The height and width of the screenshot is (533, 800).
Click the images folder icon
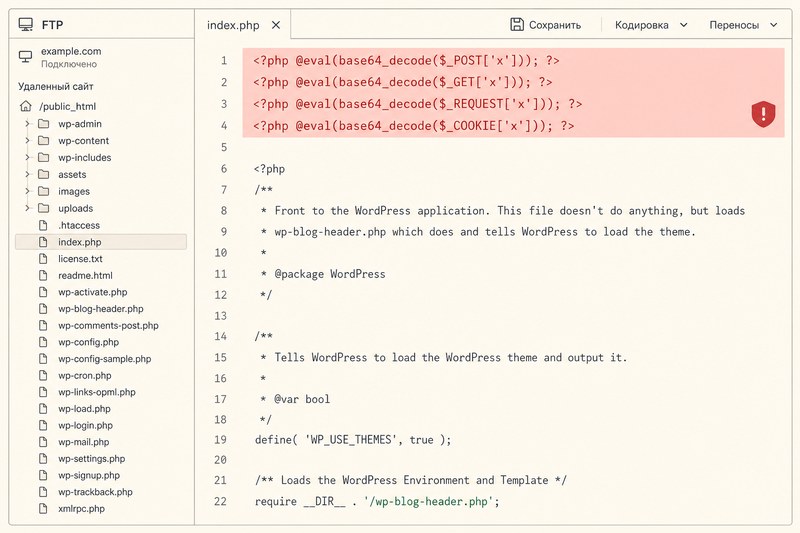coord(44,191)
